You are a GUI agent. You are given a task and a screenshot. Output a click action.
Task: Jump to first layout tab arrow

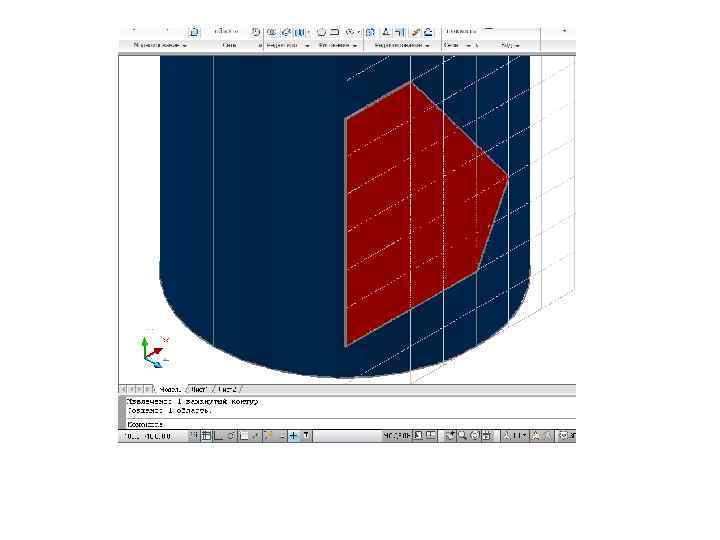coord(123,389)
